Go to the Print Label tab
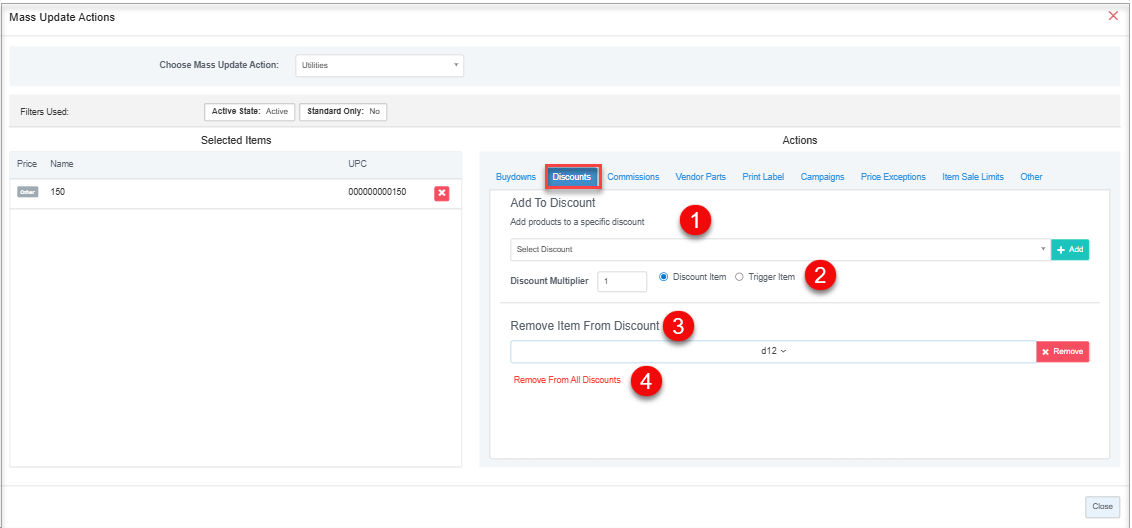 [x=763, y=177]
